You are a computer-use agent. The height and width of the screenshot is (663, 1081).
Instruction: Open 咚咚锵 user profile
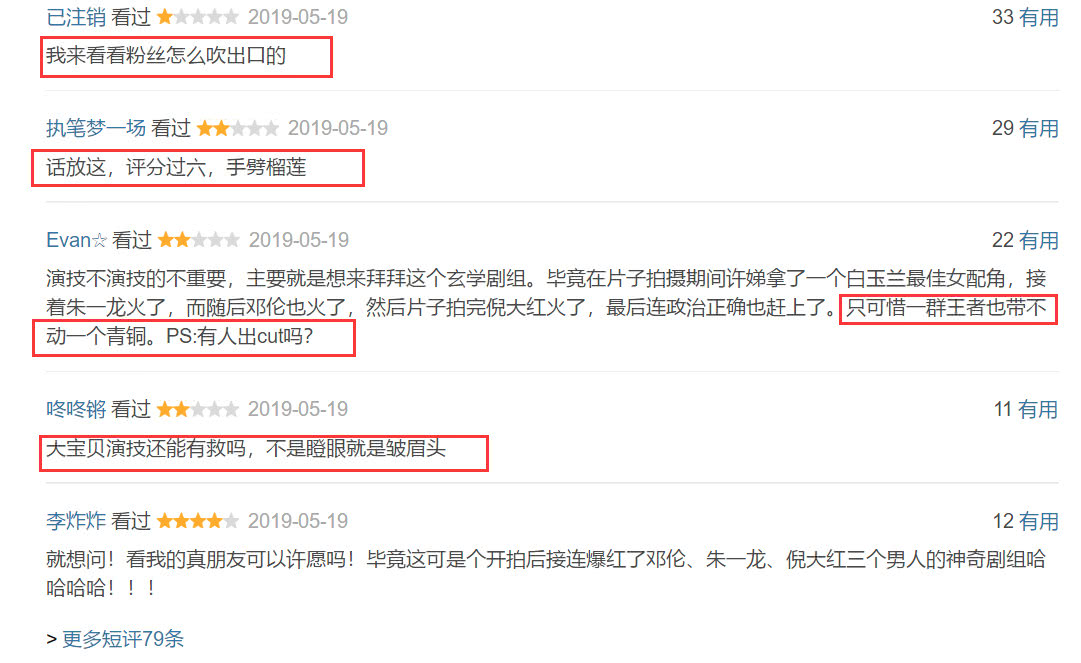point(76,409)
